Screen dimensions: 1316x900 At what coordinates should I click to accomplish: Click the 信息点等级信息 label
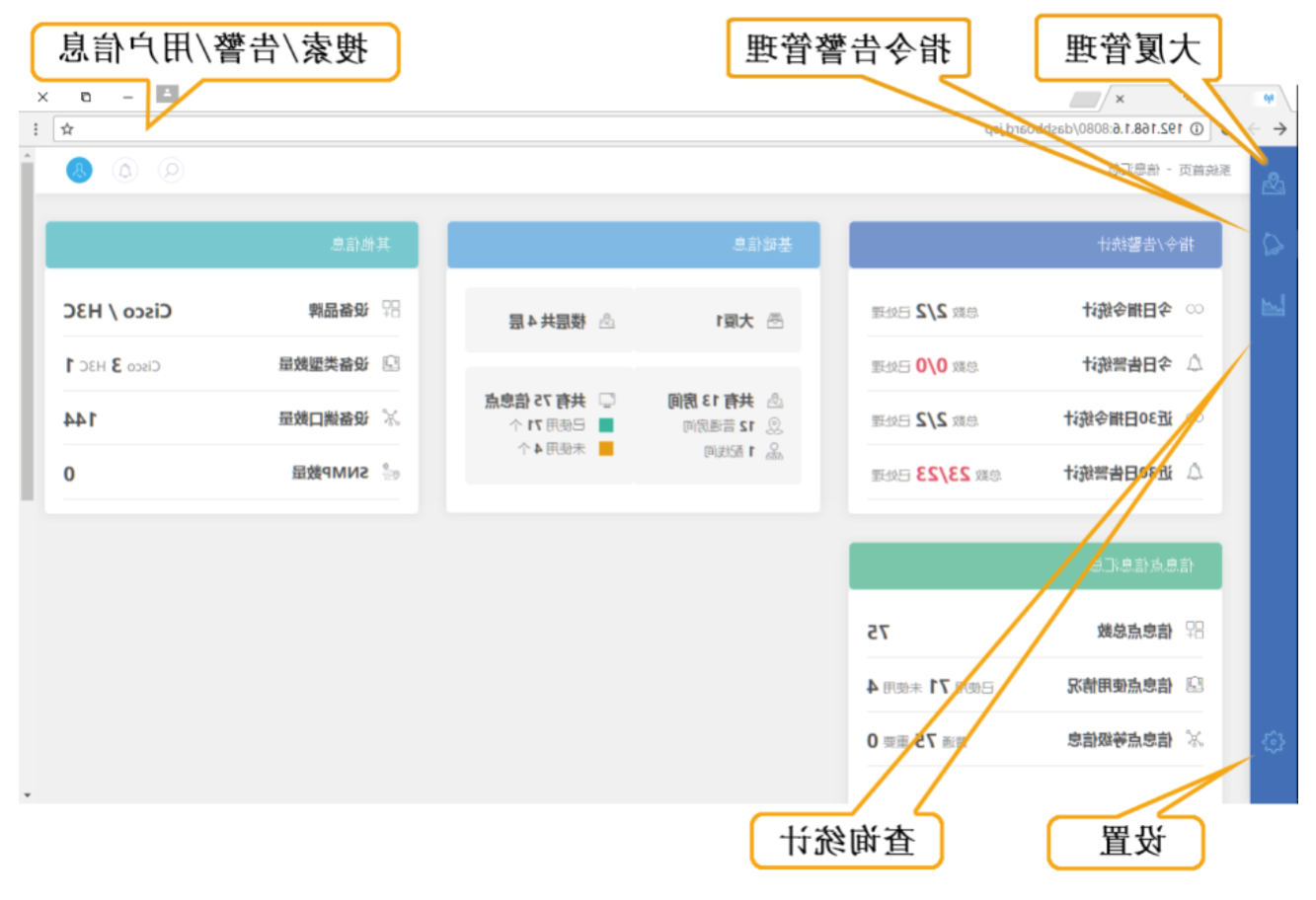1121,739
